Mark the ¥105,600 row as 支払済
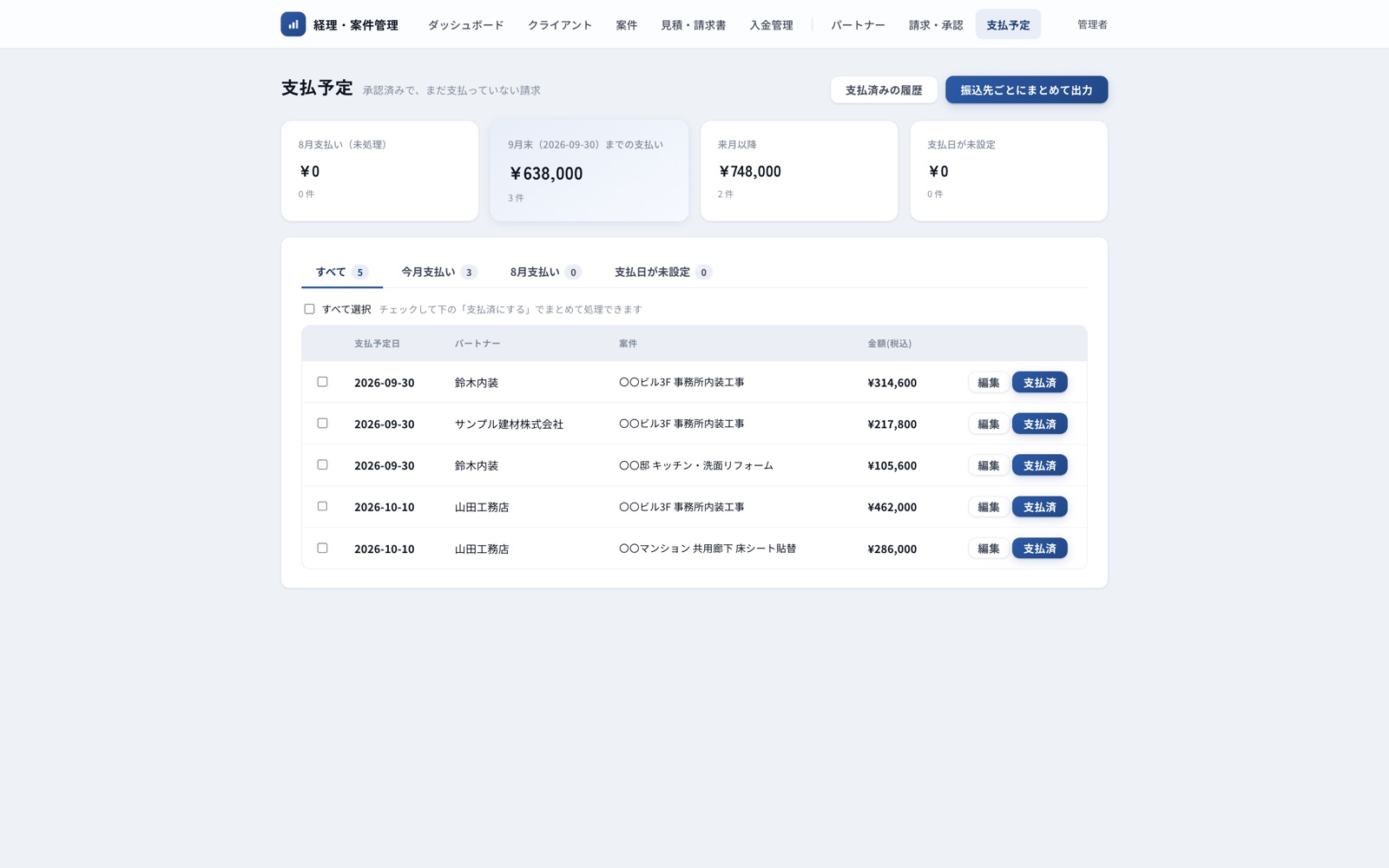 tap(1039, 465)
